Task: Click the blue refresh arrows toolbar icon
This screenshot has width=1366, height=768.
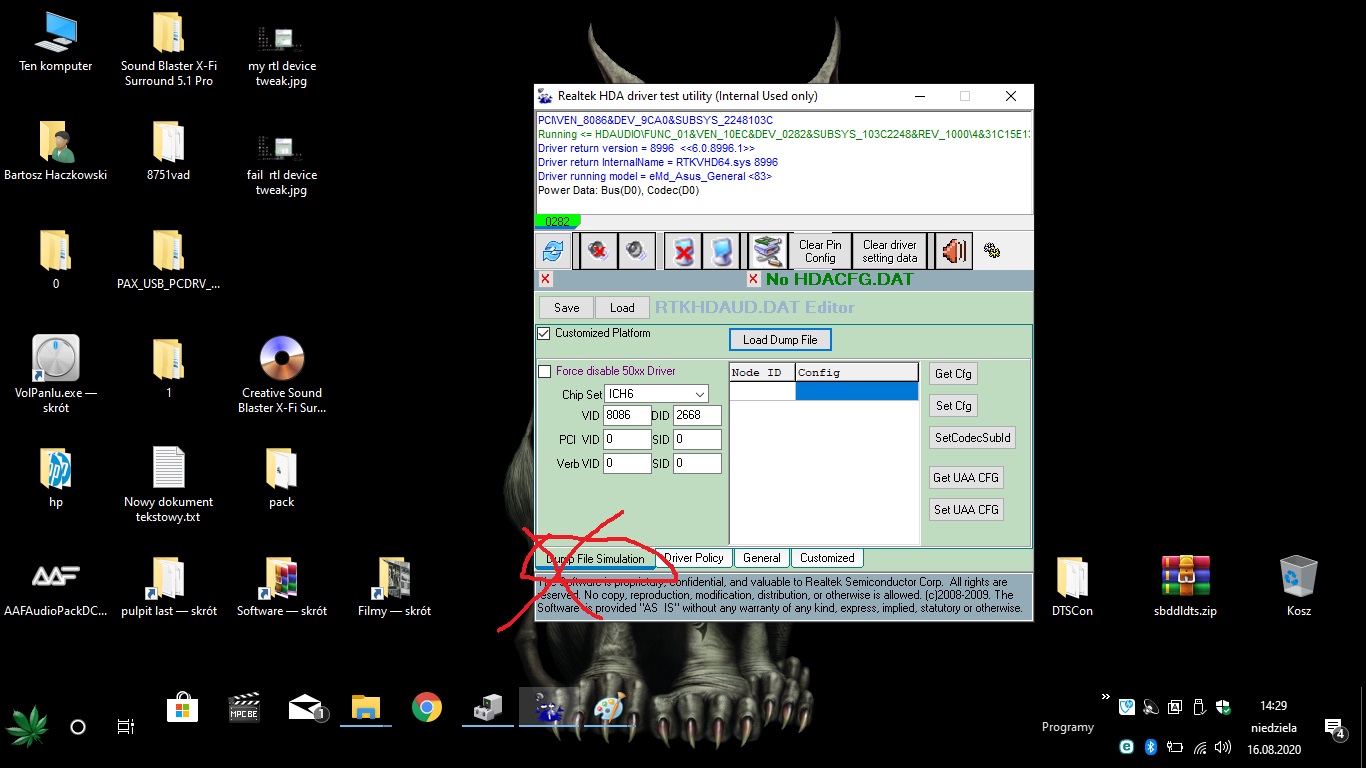Action: 553,251
